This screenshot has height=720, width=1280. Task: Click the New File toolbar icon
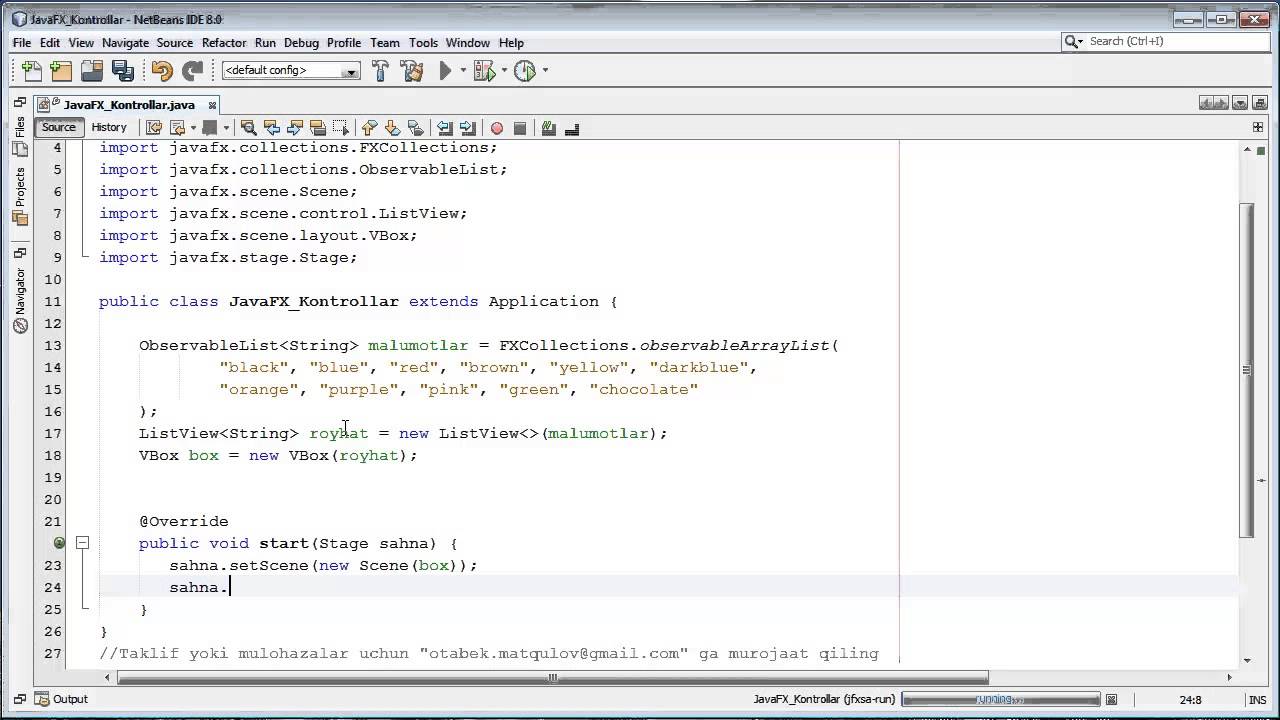pos(31,70)
